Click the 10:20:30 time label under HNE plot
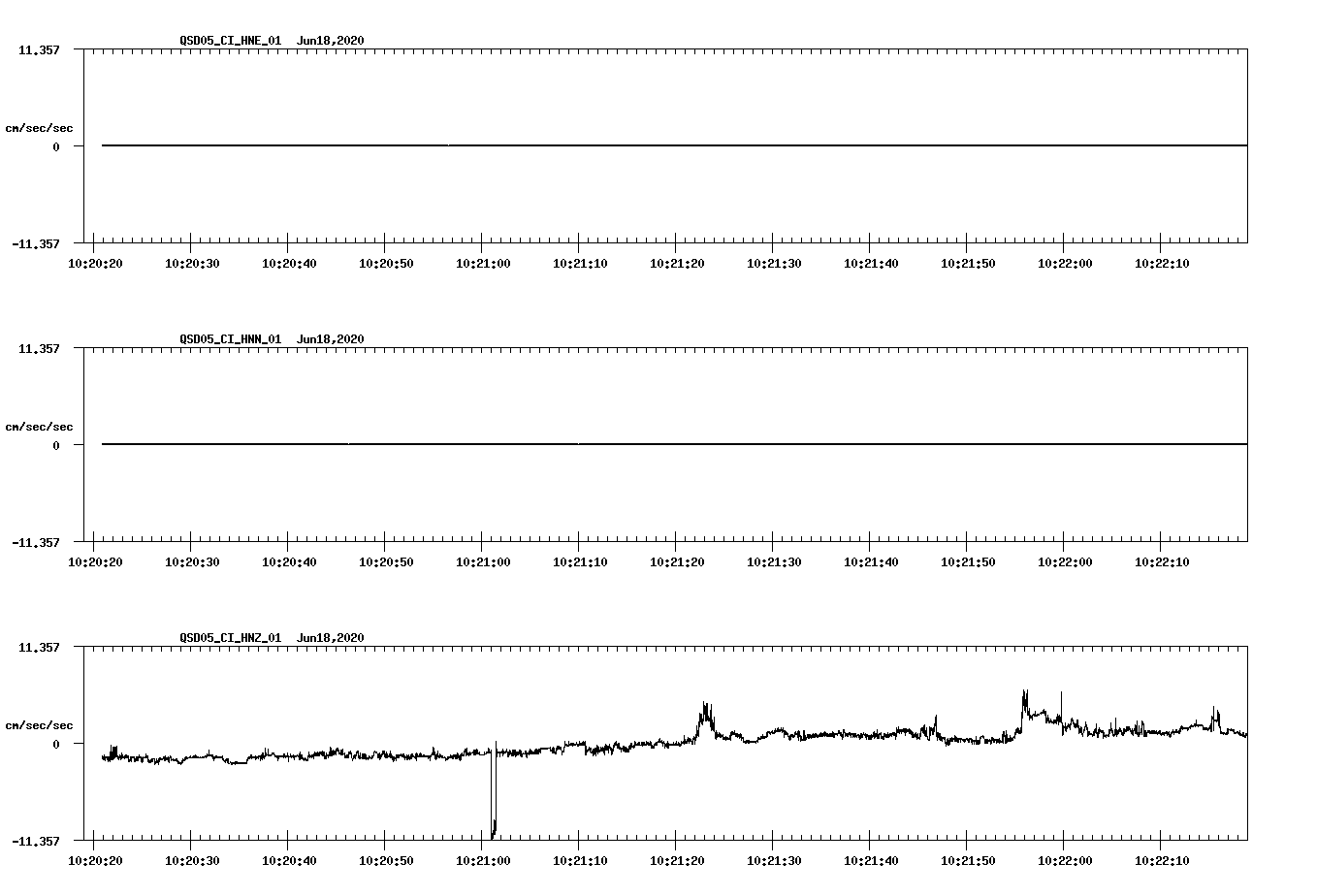The width and height of the screenshot is (1317, 896). [x=192, y=264]
